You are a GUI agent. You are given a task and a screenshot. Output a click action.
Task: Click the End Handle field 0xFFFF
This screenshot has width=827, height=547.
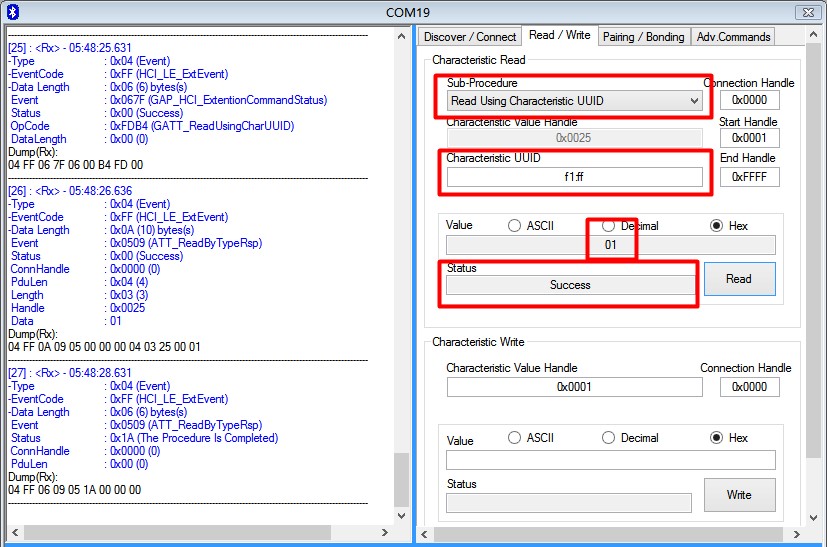click(x=749, y=177)
